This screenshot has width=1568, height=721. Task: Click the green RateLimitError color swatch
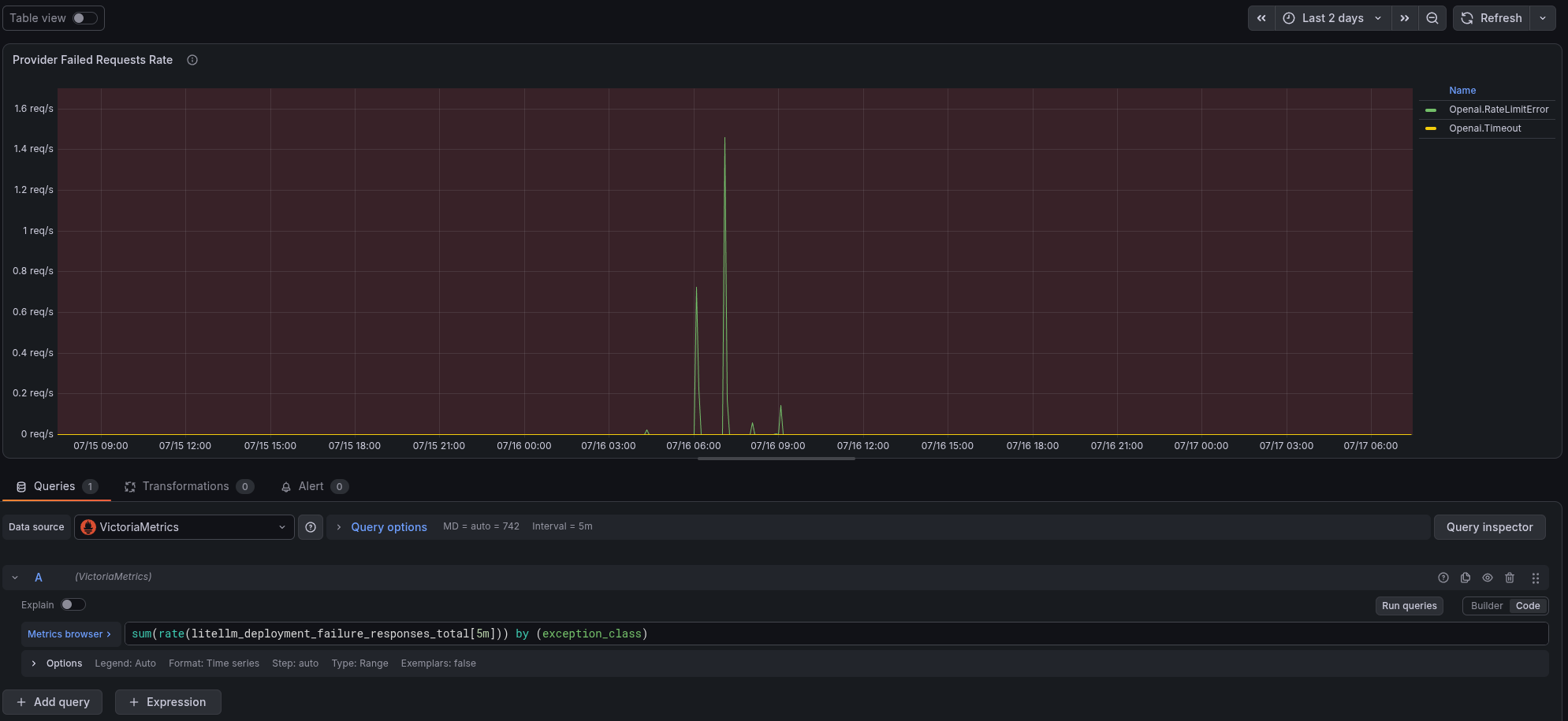1431,110
